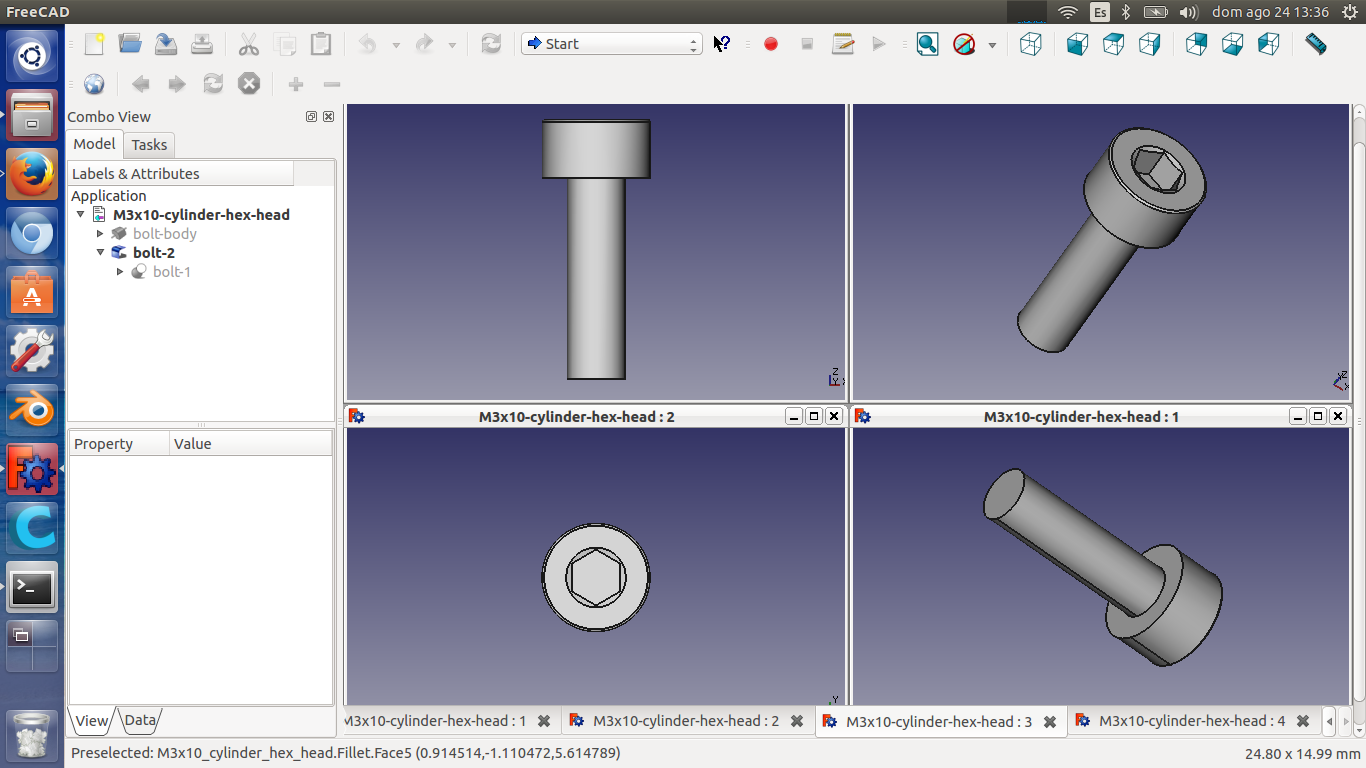
Task: Open the macro editor notepad icon
Action: click(843, 44)
